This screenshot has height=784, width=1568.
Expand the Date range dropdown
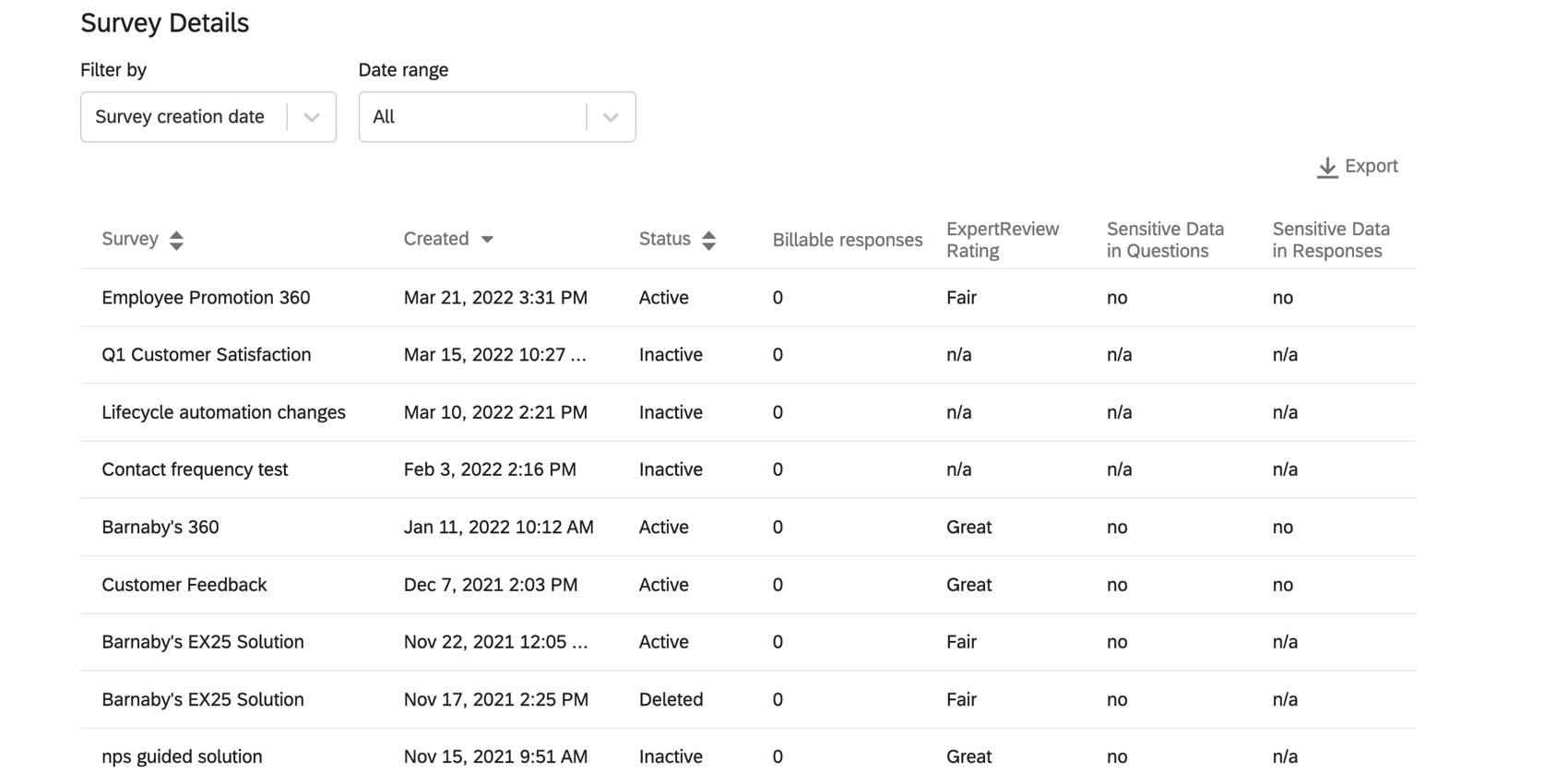[496, 117]
